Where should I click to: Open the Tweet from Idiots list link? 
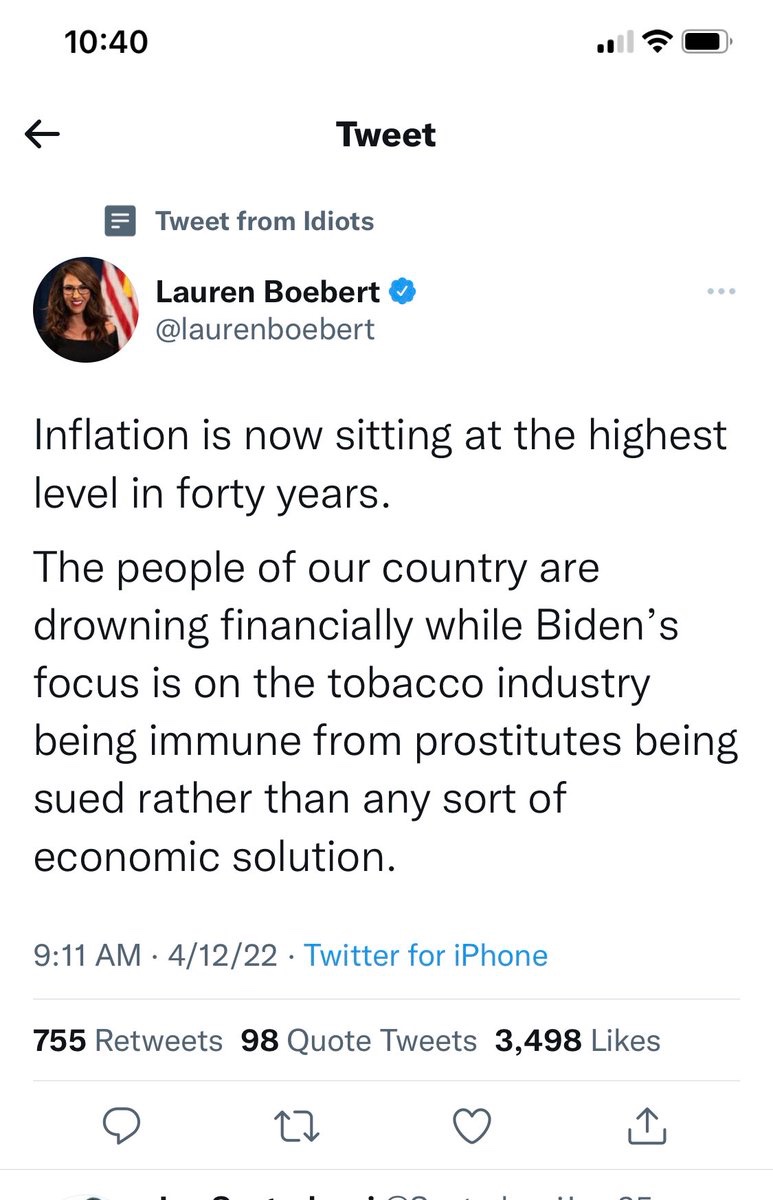pos(264,221)
